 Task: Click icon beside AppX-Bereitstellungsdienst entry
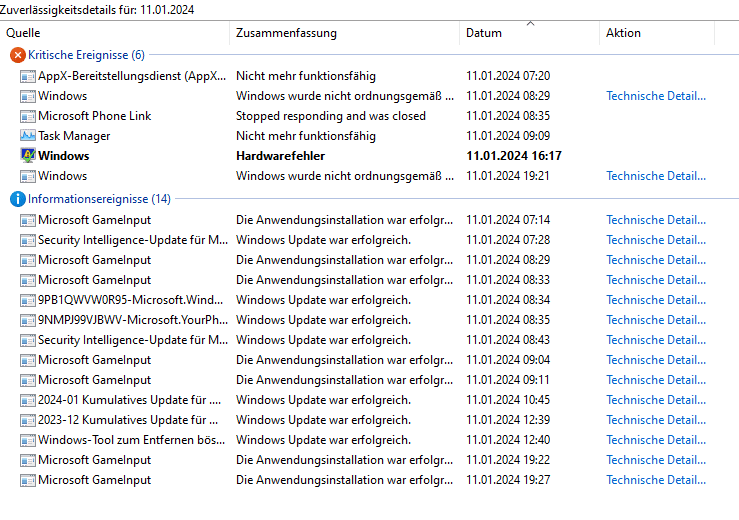tap(28, 76)
